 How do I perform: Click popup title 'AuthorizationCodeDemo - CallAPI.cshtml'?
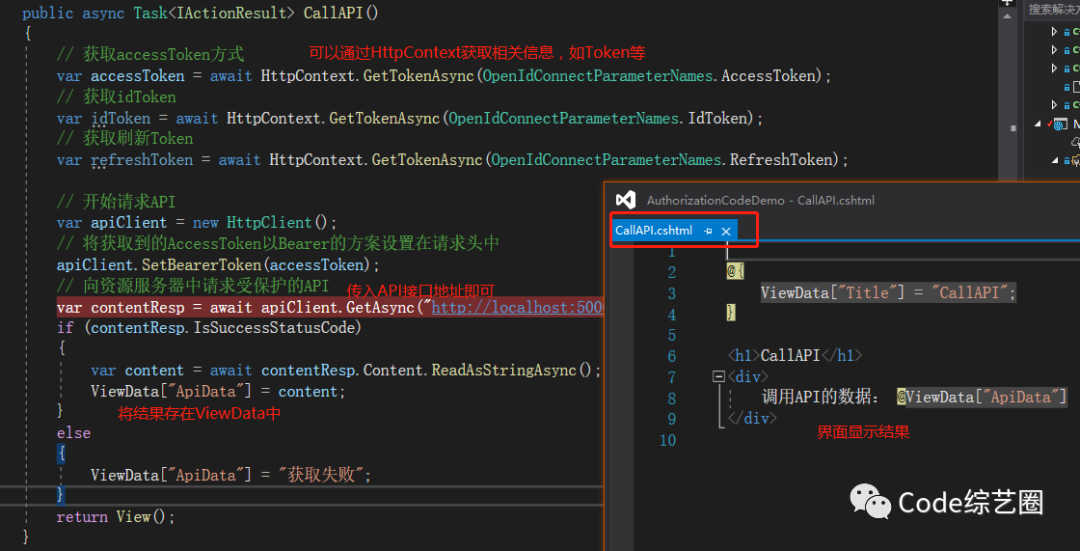(x=760, y=200)
